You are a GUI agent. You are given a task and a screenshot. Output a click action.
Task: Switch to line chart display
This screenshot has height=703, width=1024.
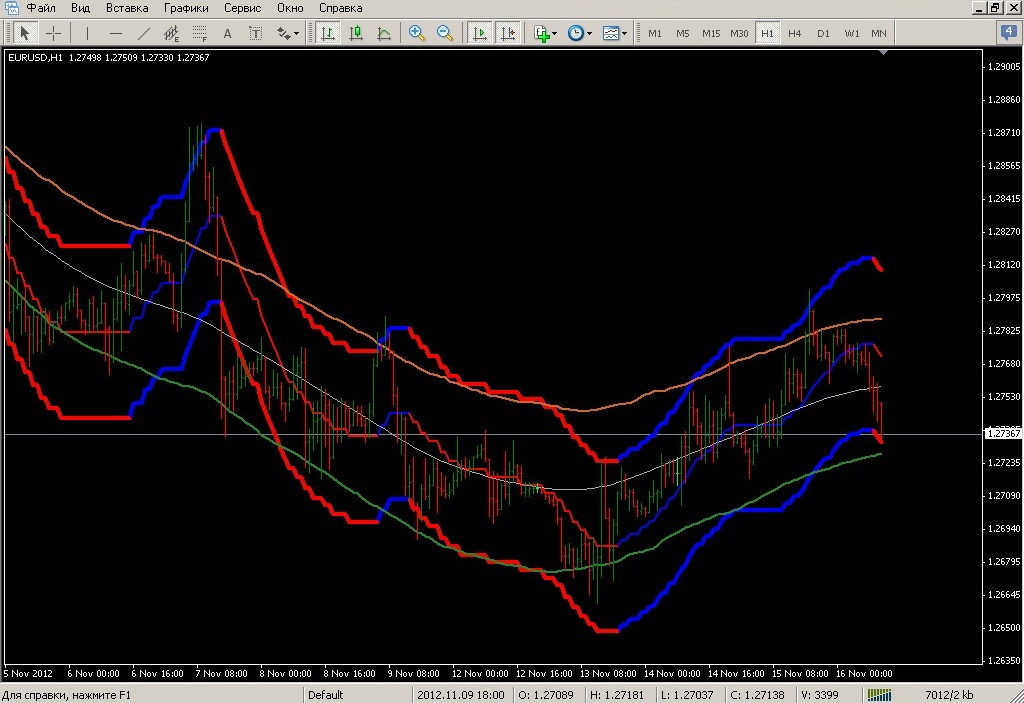pos(384,33)
